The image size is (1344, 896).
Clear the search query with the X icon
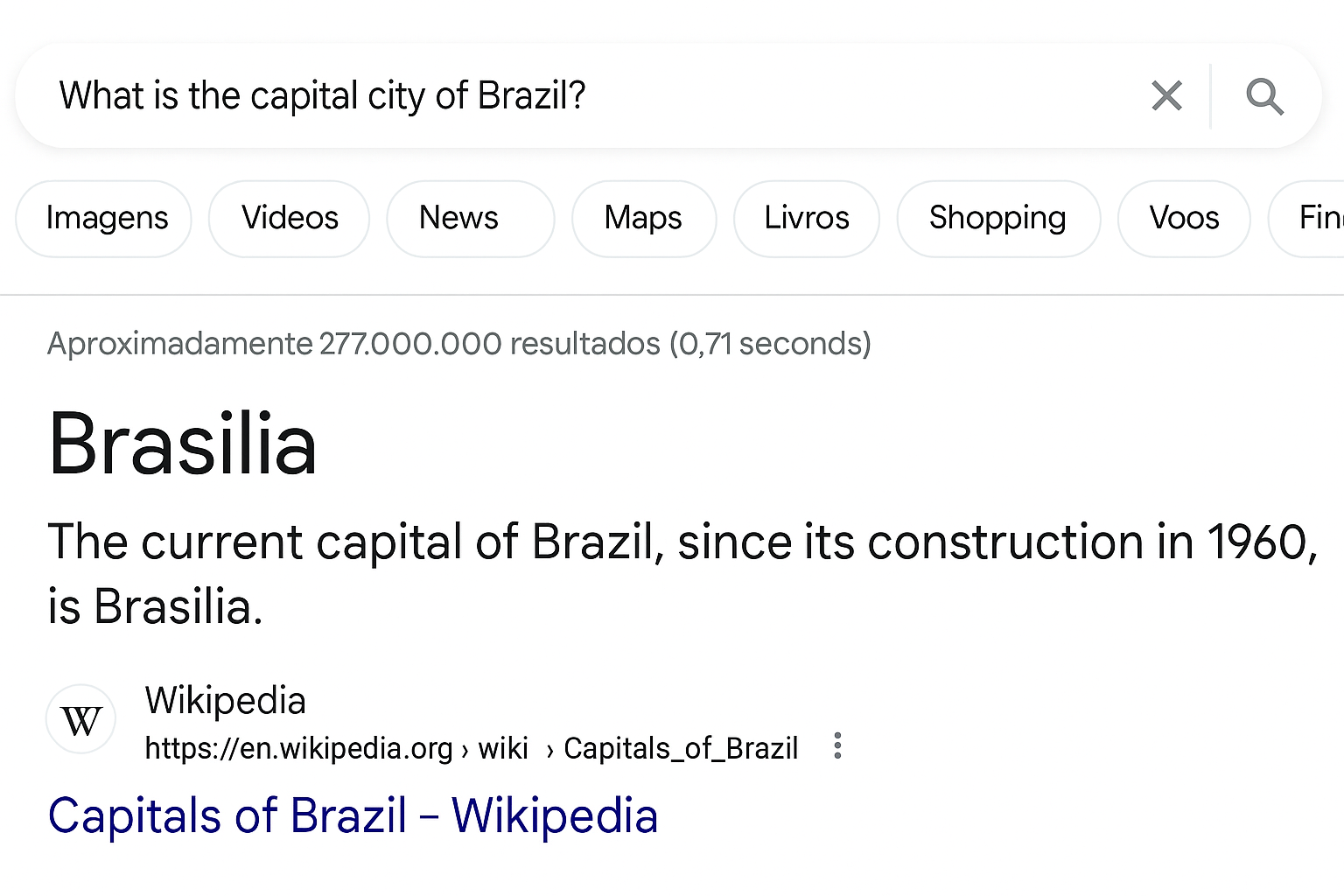1166,95
